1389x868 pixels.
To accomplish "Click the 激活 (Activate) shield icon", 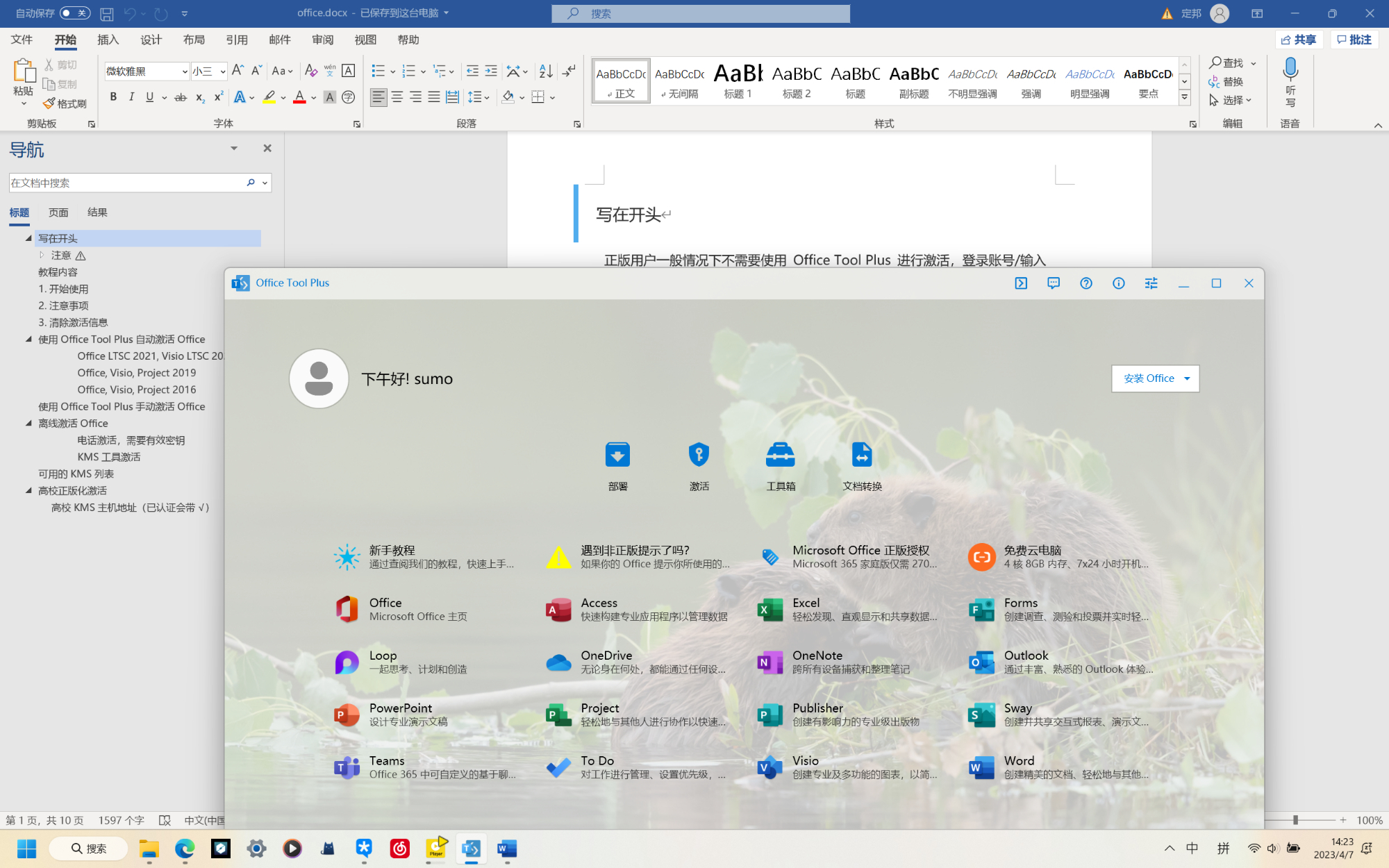I will coord(699,456).
